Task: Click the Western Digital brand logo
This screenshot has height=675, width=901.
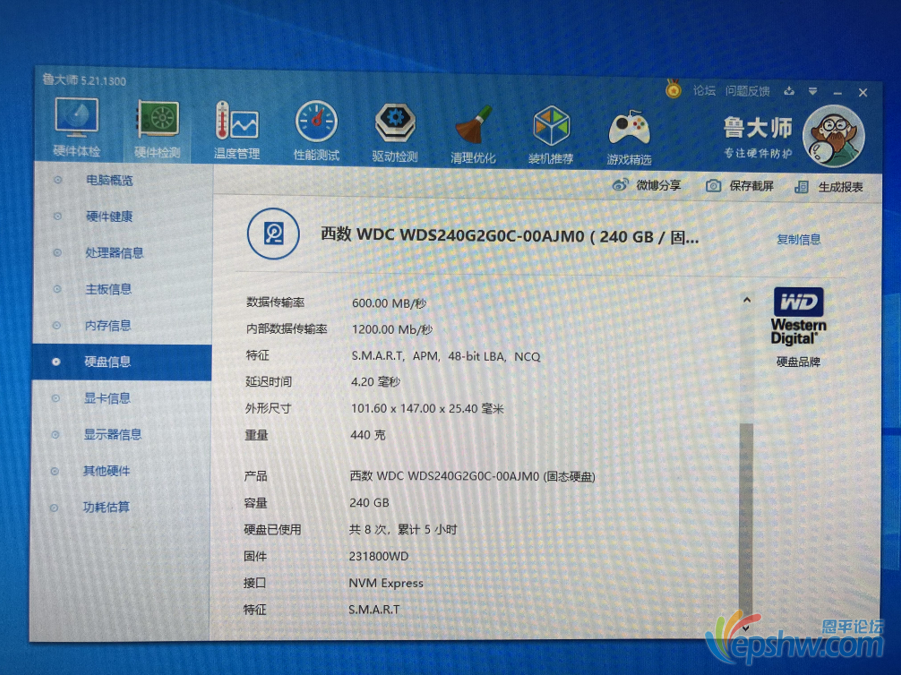Action: click(x=798, y=316)
